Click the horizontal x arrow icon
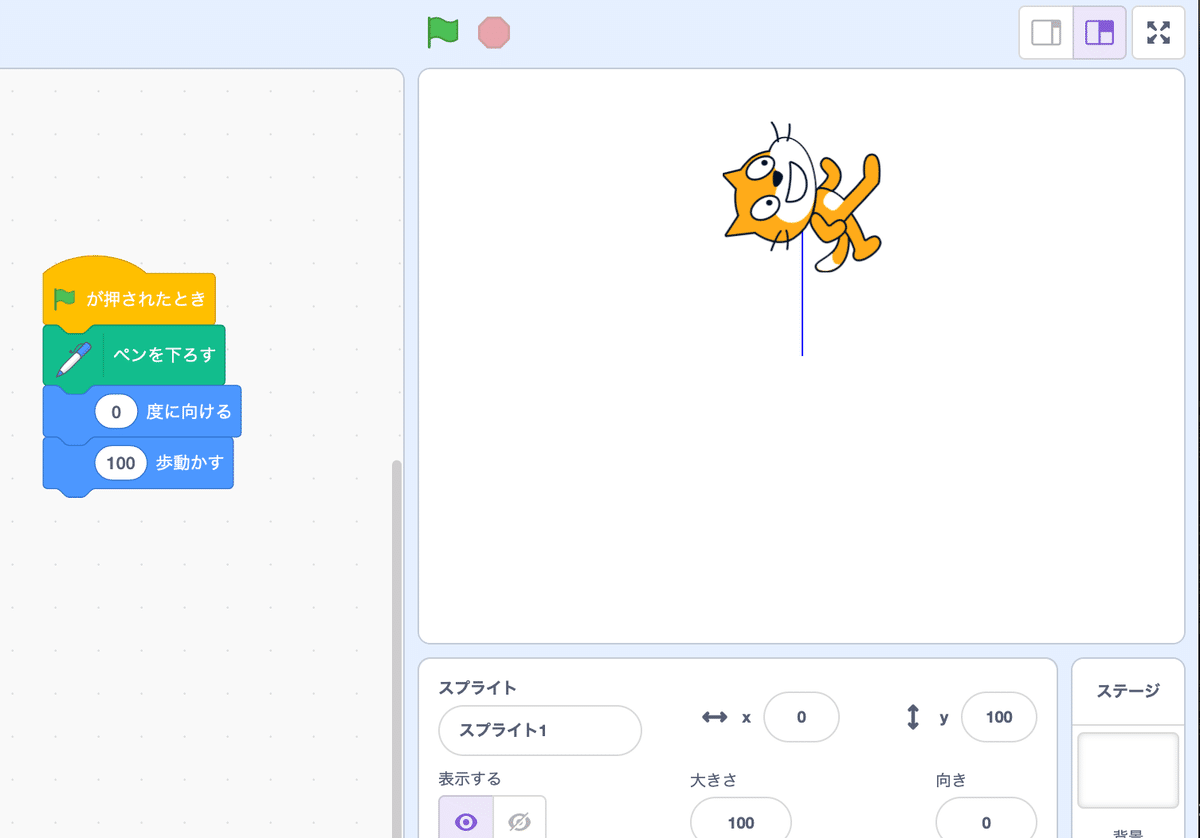1200x838 pixels. click(x=714, y=717)
